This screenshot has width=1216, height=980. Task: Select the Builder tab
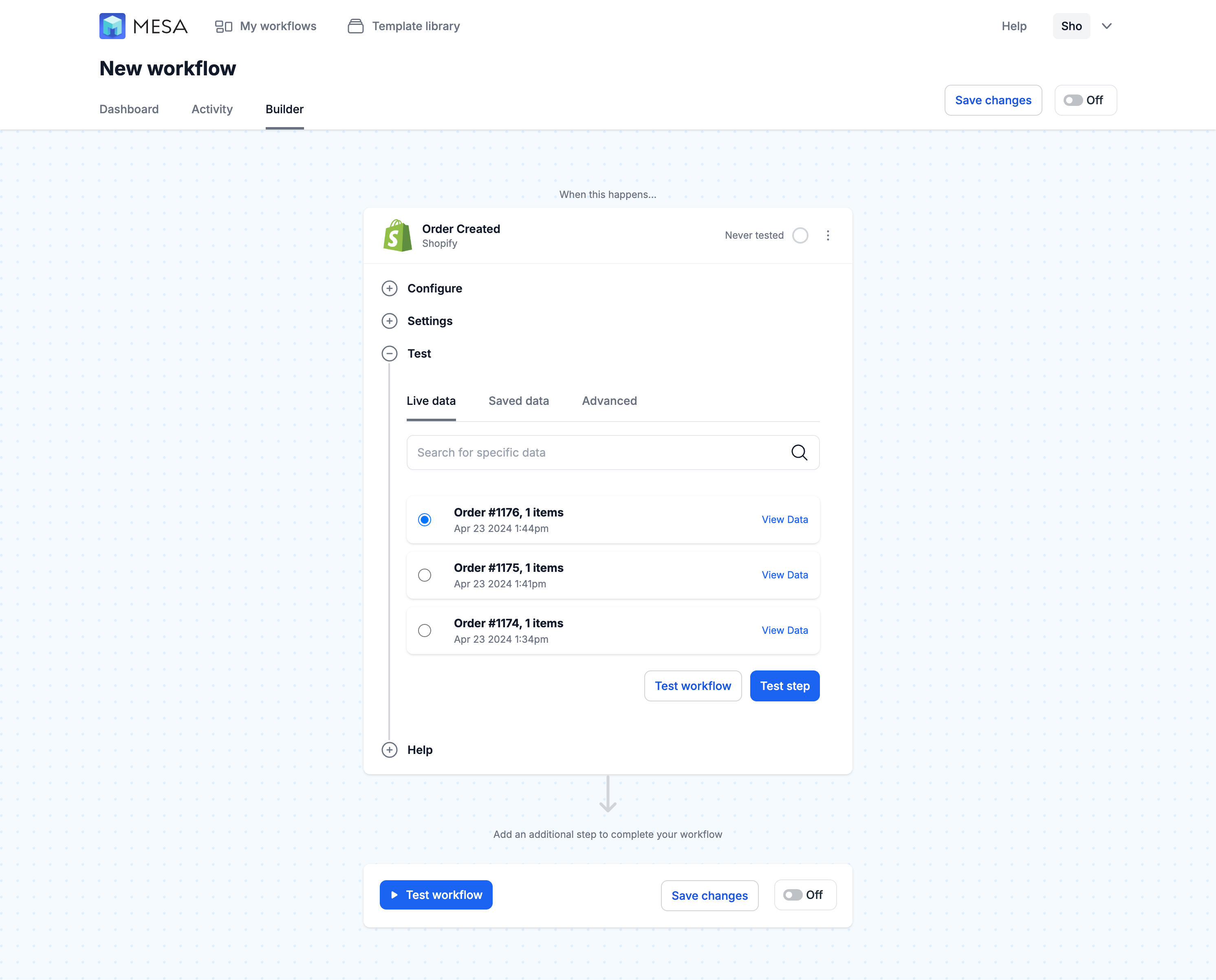285,109
